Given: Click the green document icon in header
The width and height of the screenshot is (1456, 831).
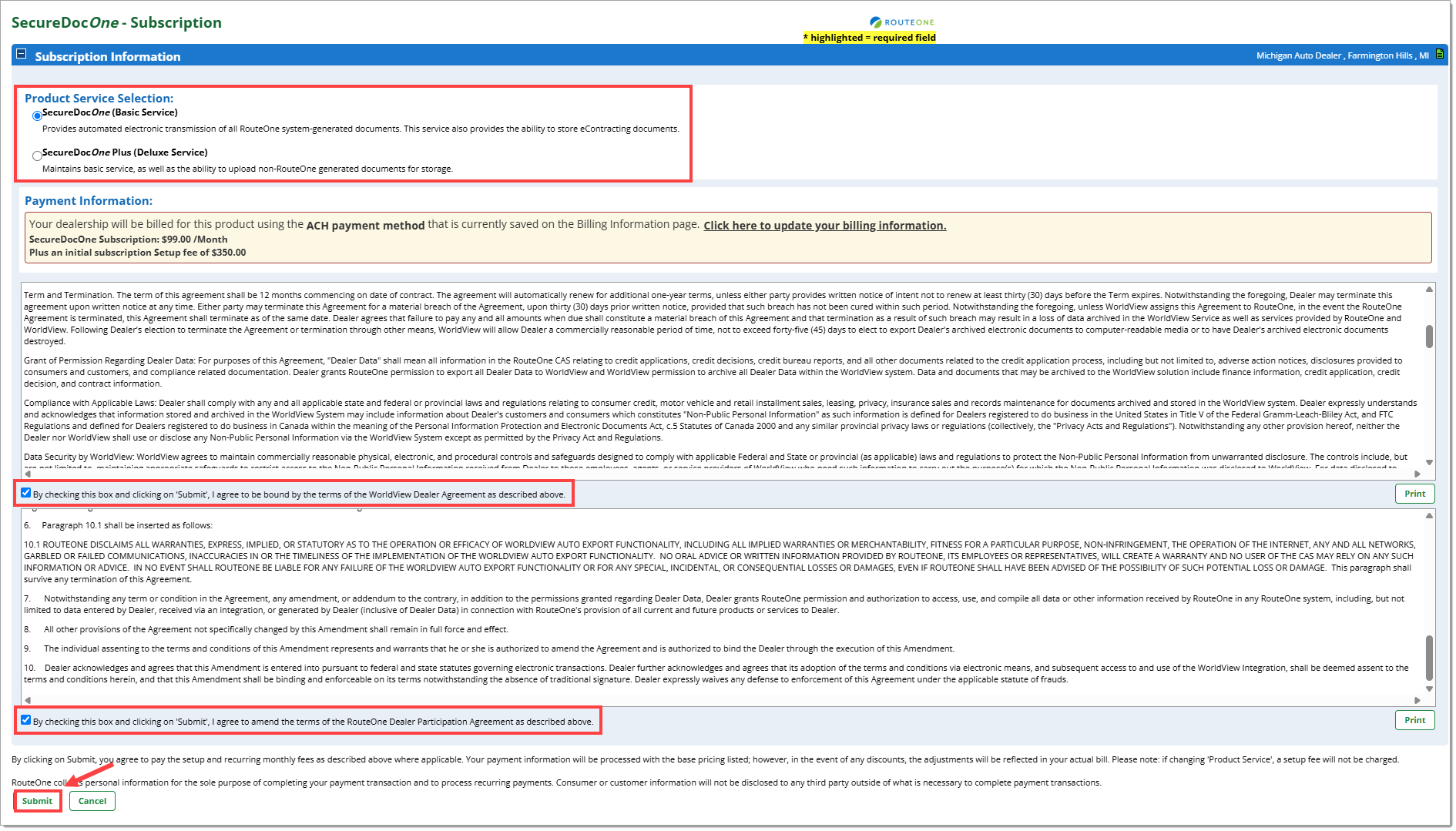Looking at the screenshot, I should pyautogui.click(x=1439, y=55).
